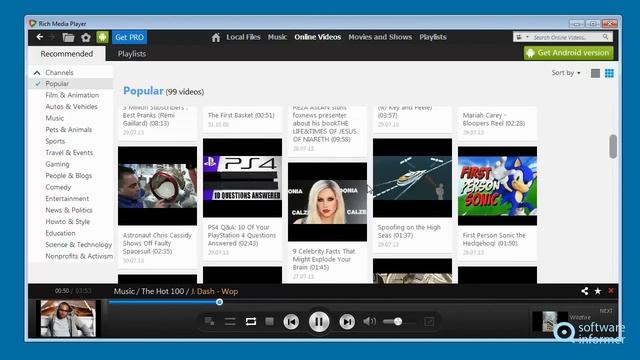Mute the volume speaker icon
This screenshot has height=360, width=640.
click(x=369, y=322)
